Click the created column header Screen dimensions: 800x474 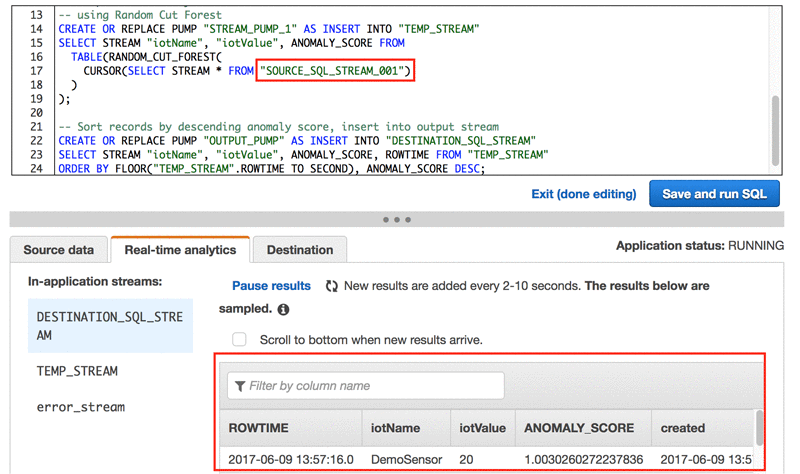point(704,428)
